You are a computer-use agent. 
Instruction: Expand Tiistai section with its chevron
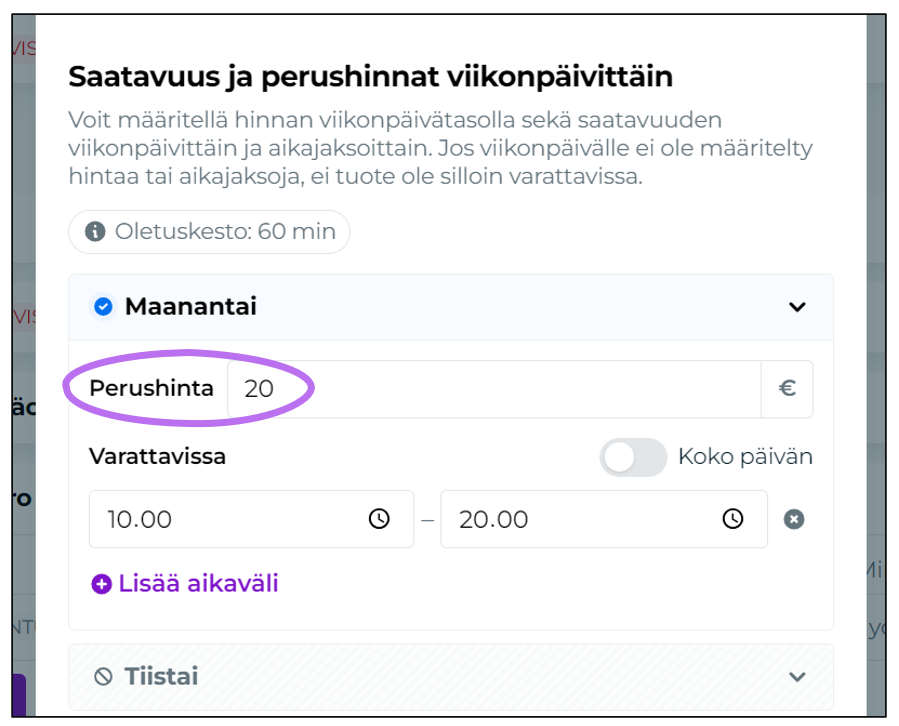797,677
